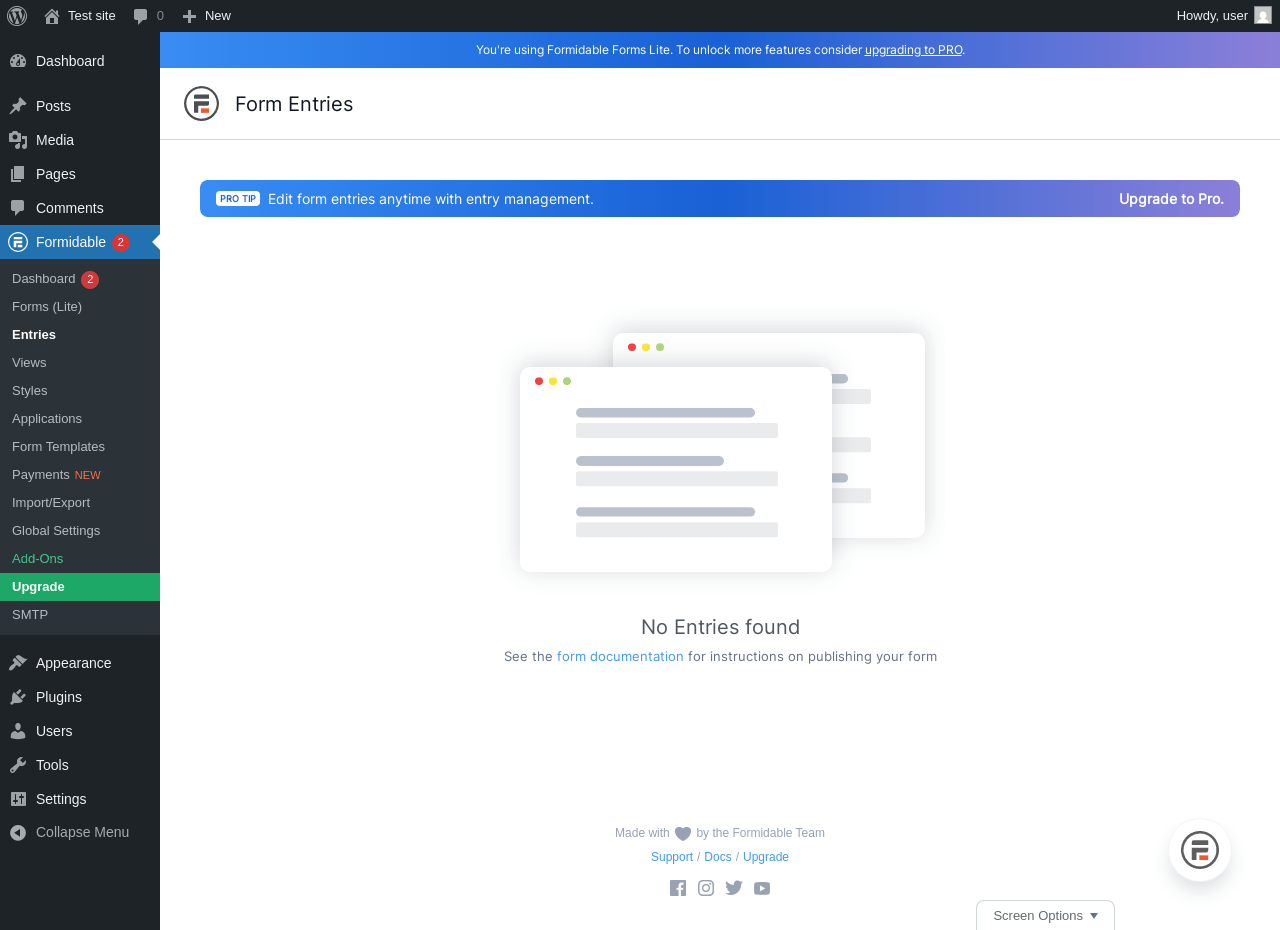Click the Plugins plug icon
This screenshot has width=1280, height=930.
18,697
